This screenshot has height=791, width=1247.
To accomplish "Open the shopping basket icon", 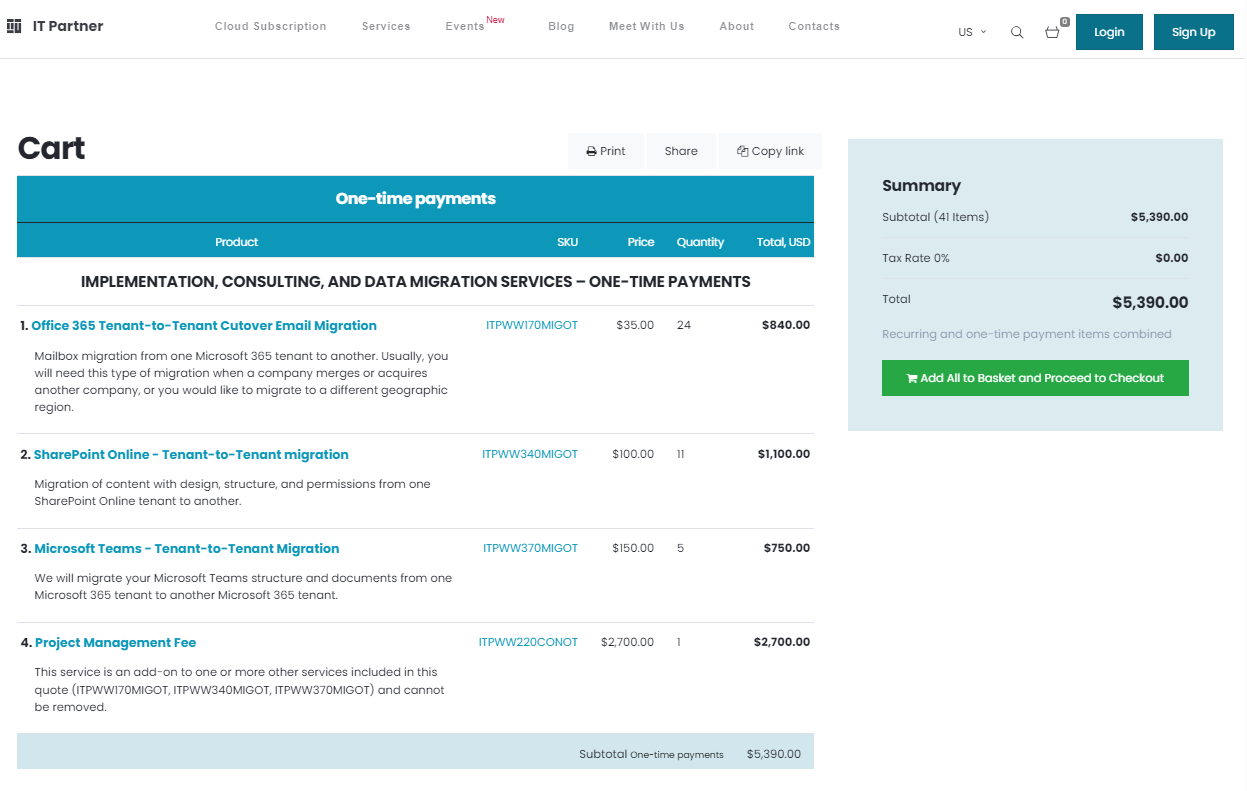I will [1052, 32].
